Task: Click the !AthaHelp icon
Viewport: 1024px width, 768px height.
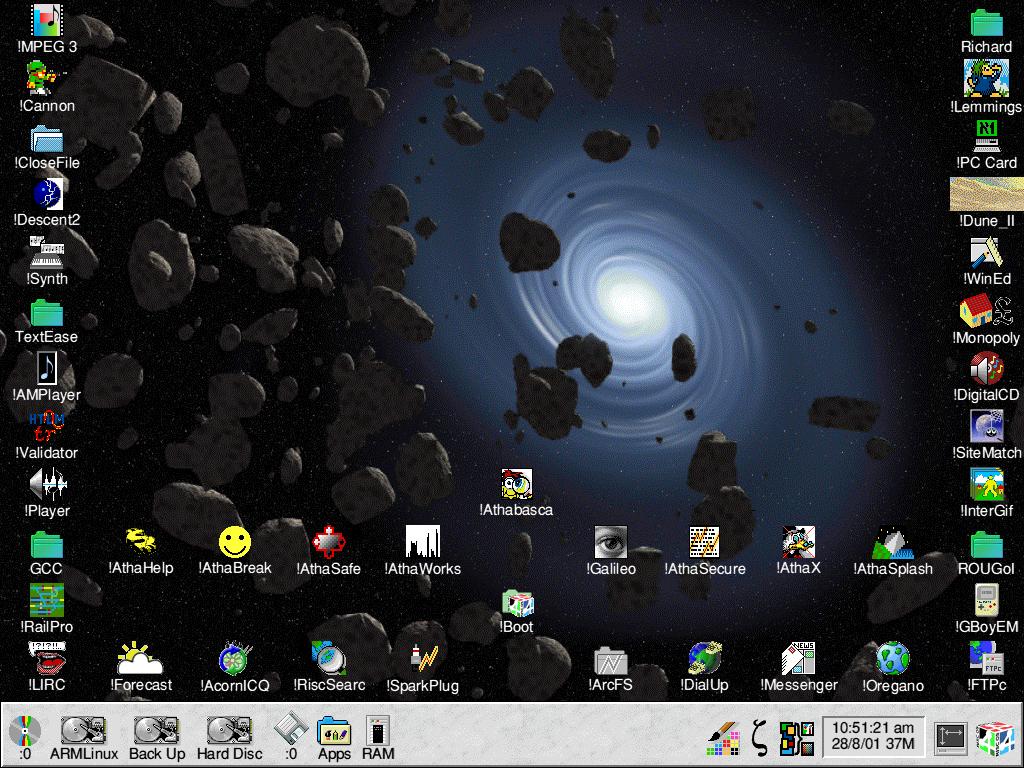Action: 140,541
